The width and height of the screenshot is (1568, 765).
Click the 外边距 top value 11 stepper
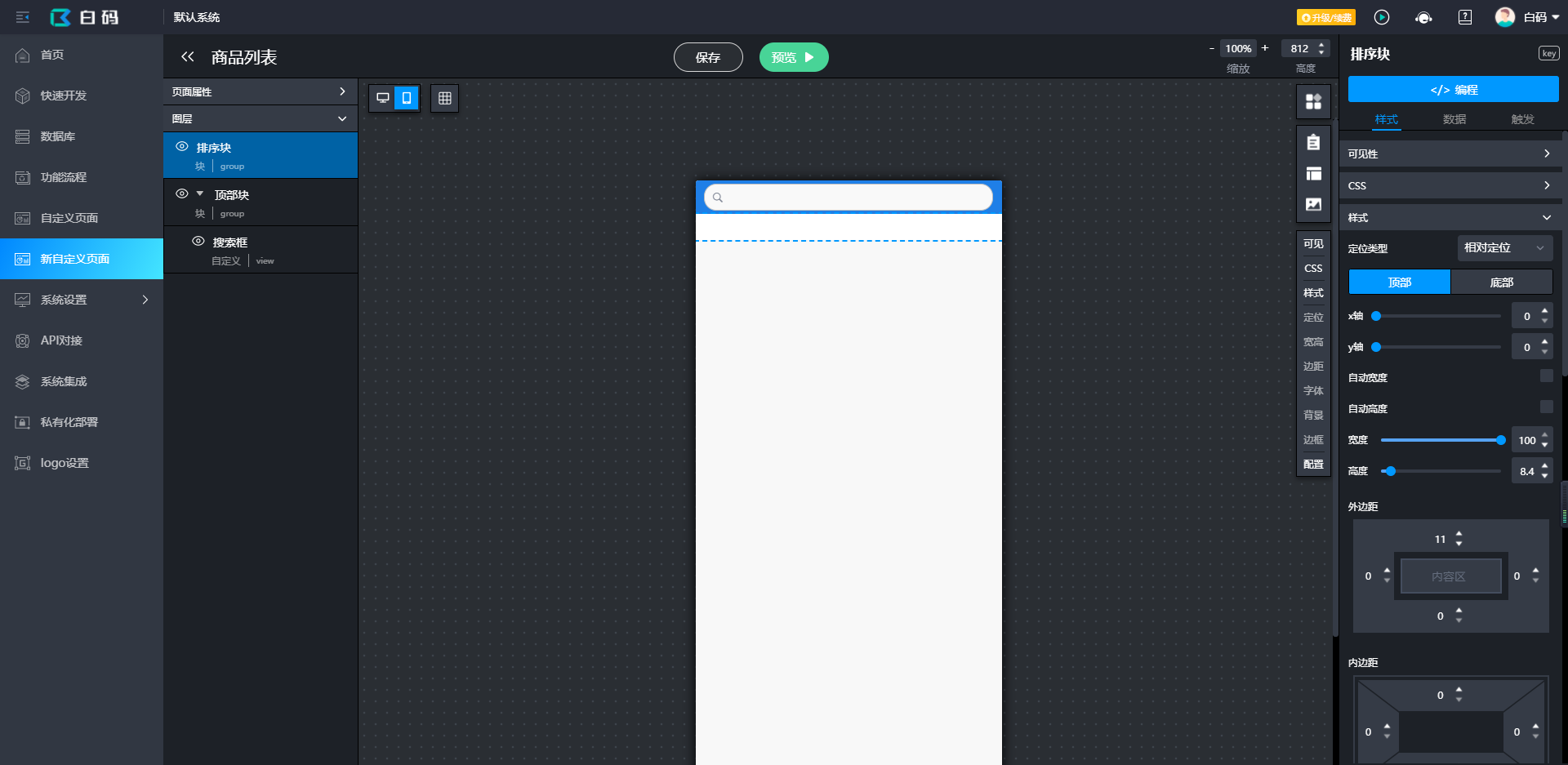click(1459, 539)
